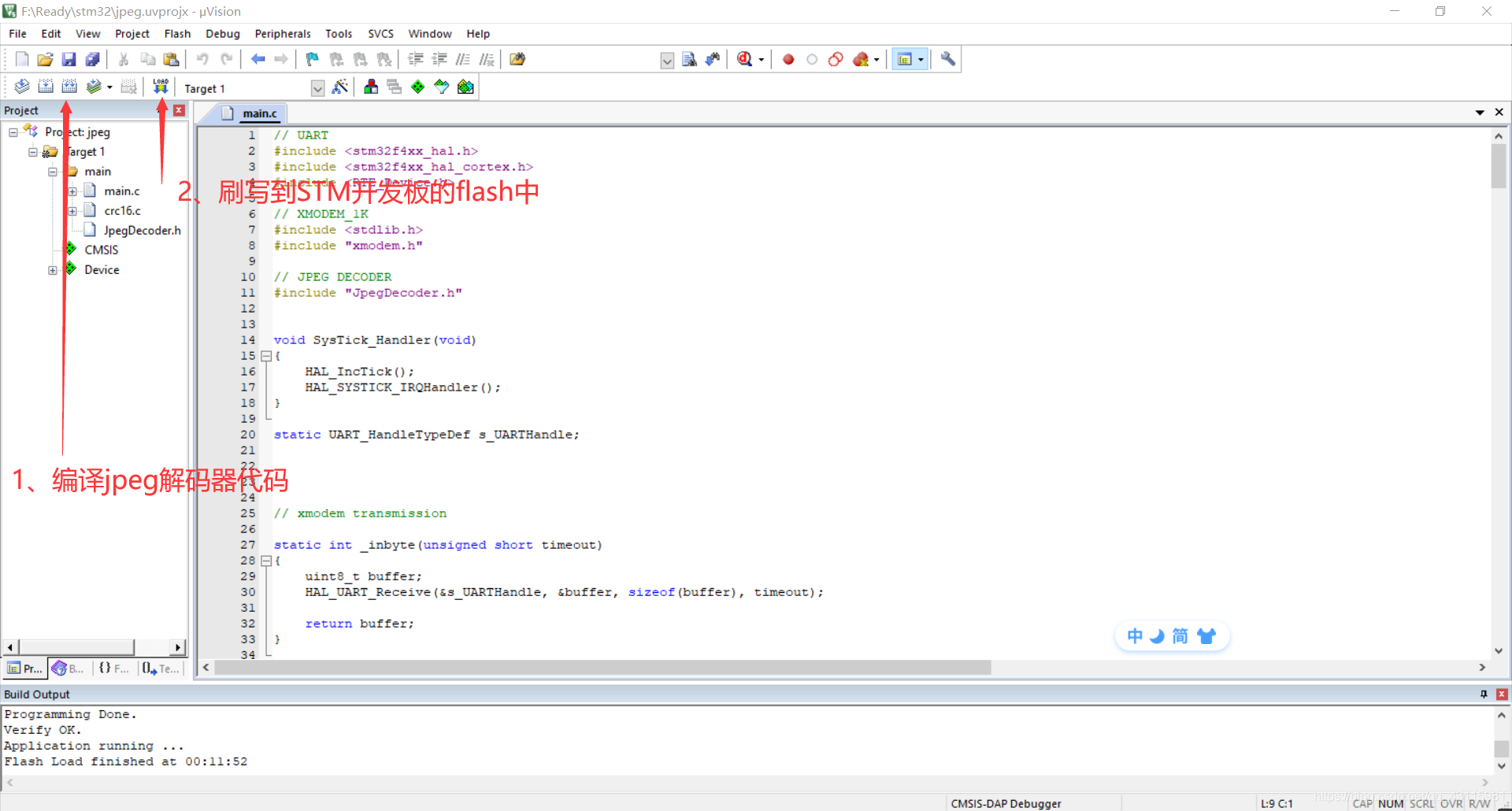Kill all breakpoints icon

click(x=861, y=59)
